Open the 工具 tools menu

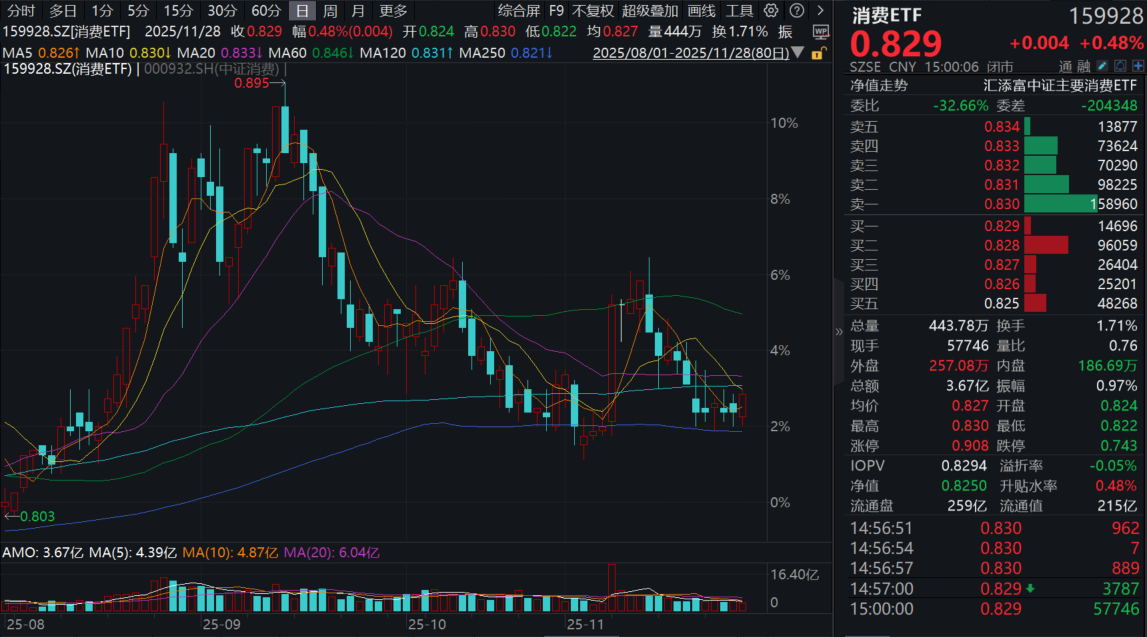coord(739,11)
